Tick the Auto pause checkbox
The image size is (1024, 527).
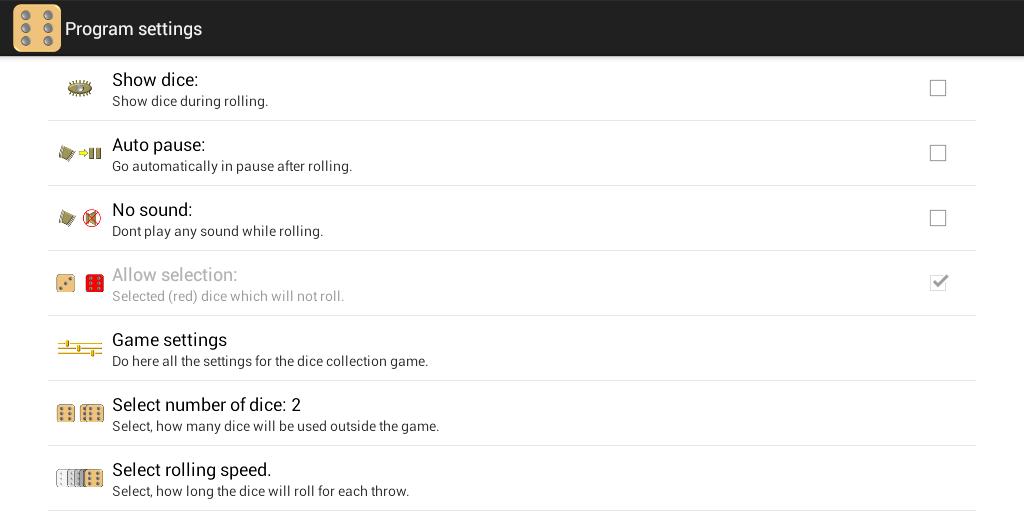pyautogui.click(x=938, y=153)
